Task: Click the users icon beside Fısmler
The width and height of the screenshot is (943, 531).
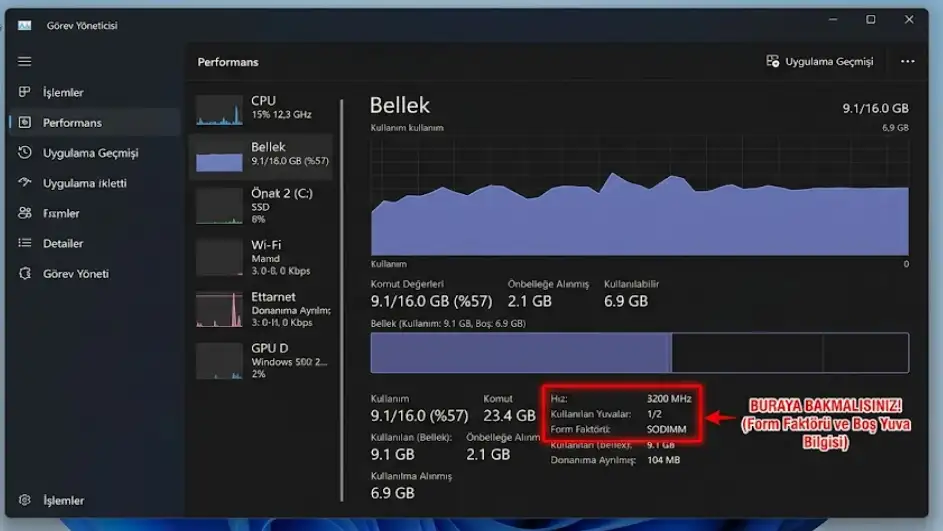Action: (25, 213)
